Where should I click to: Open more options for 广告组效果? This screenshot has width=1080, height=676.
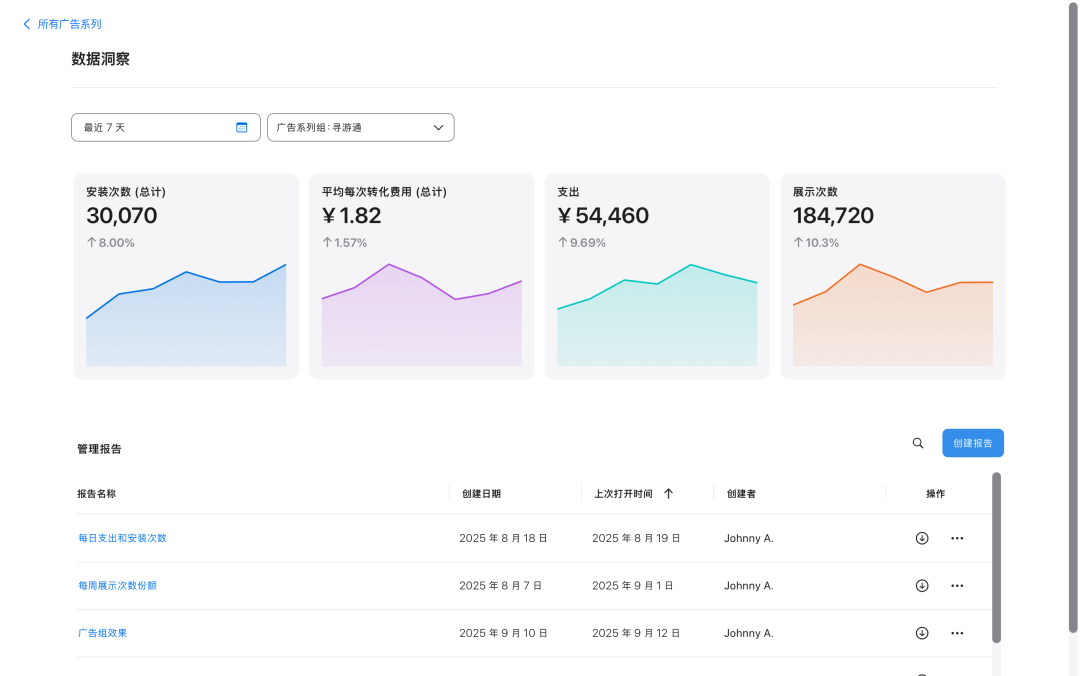pos(957,633)
